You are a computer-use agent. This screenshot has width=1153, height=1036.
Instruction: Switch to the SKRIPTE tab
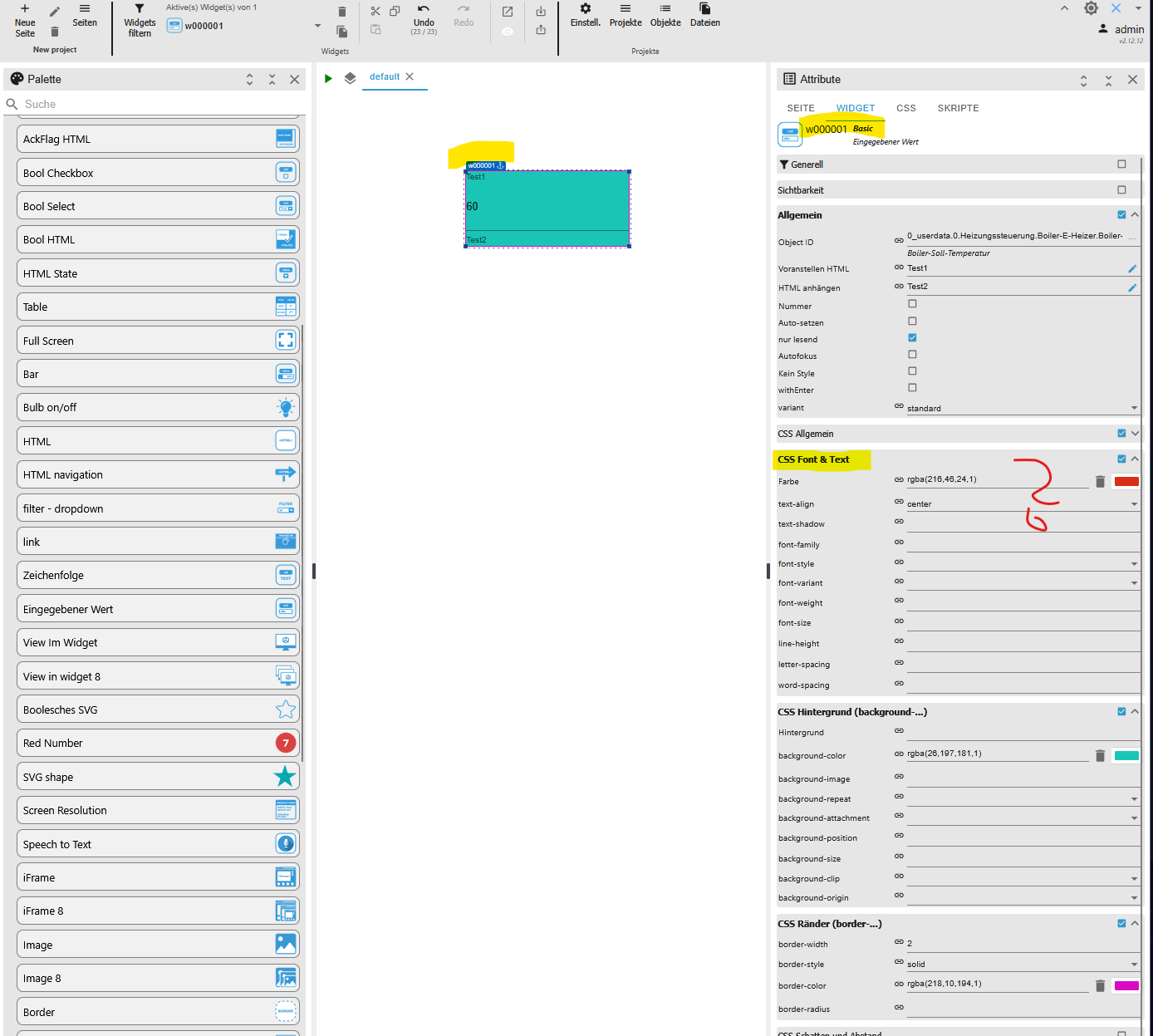pyautogui.click(x=958, y=108)
